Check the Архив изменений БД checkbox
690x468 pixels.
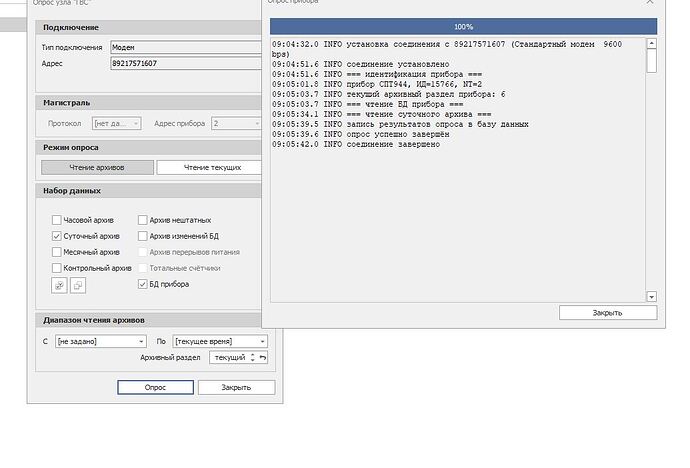coord(142,236)
